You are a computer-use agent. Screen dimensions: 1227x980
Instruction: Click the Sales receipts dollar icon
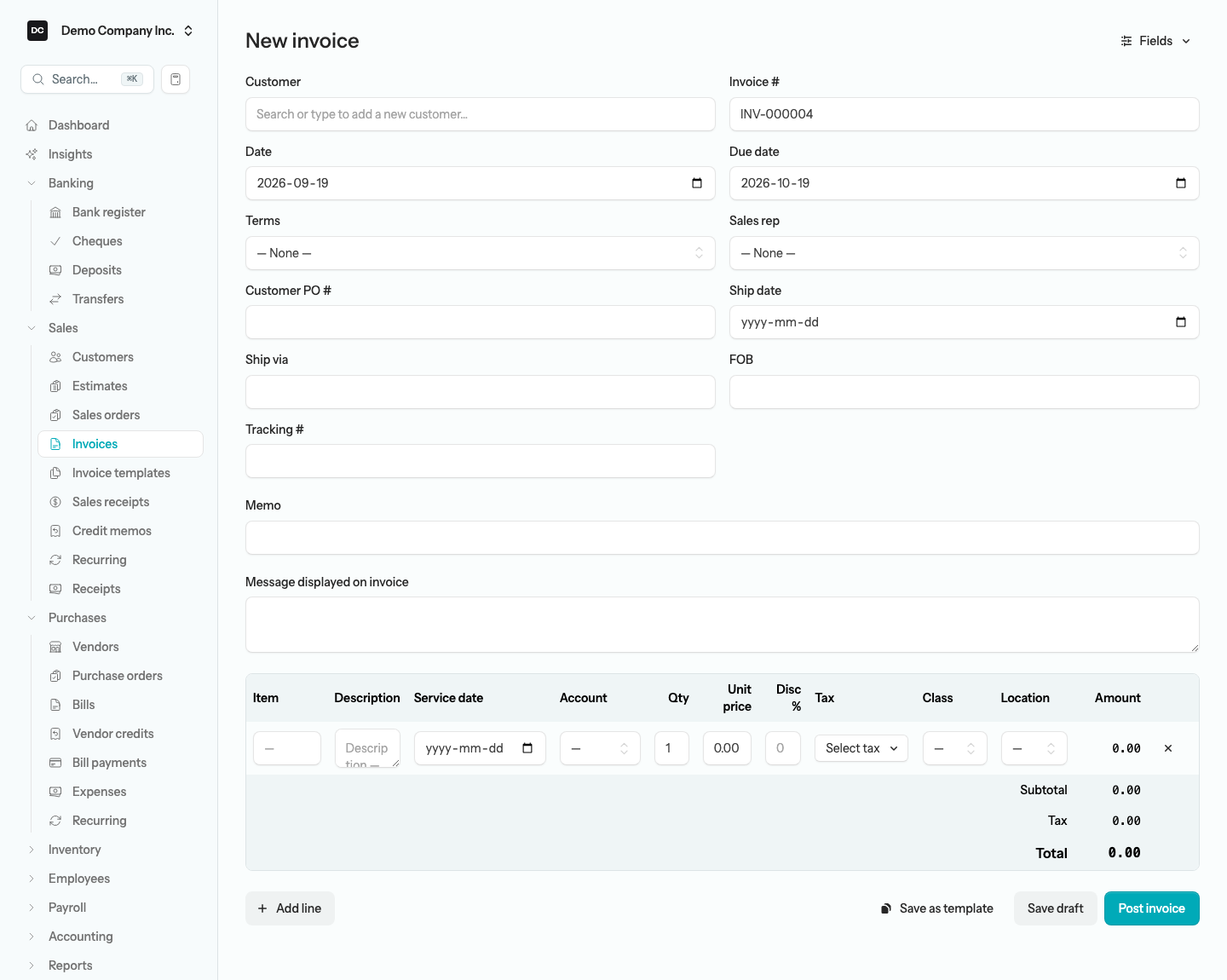pyautogui.click(x=55, y=502)
